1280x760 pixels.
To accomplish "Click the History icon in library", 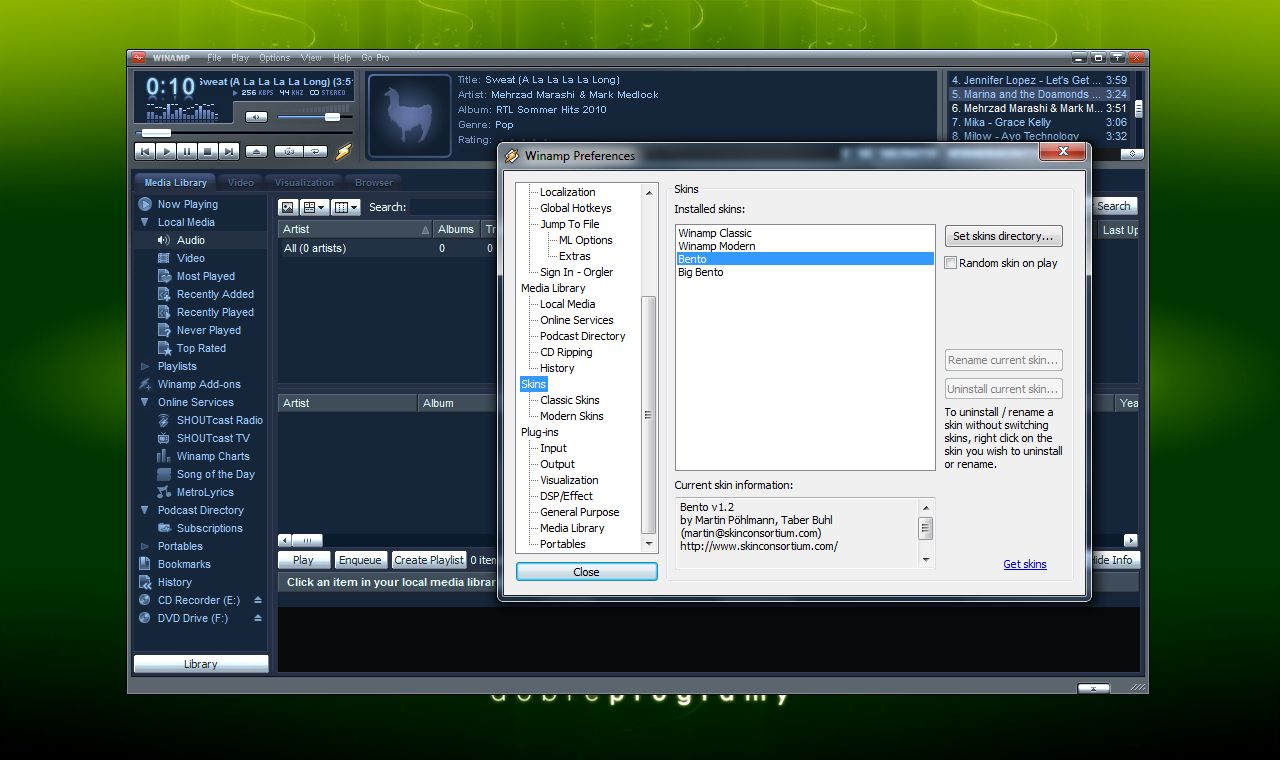I will click(145, 582).
